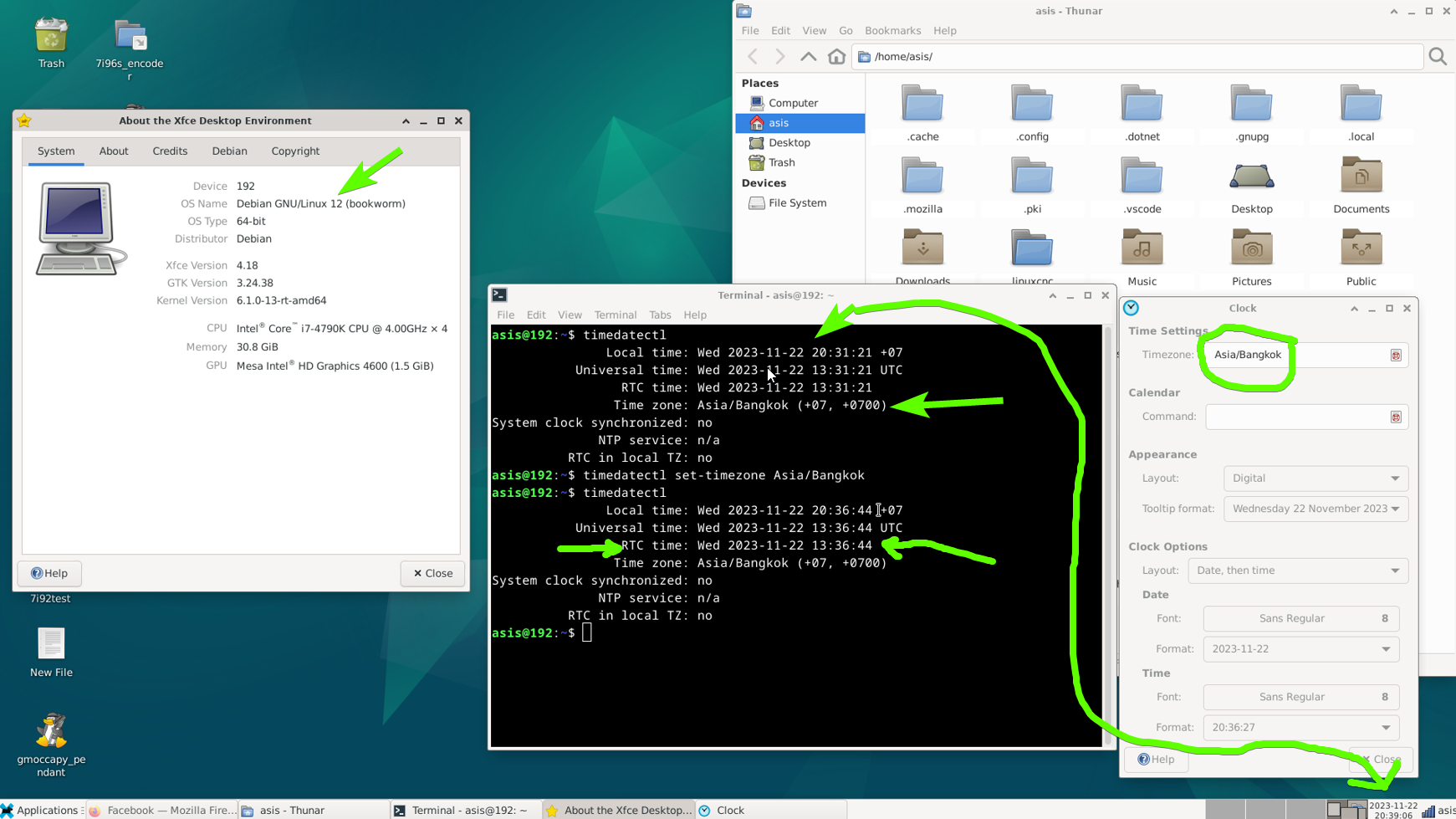Image resolution: width=1456 pixels, height=819 pixels.
Task: Open the Tabs menu in terminal window
Action: tap(660, 315)
